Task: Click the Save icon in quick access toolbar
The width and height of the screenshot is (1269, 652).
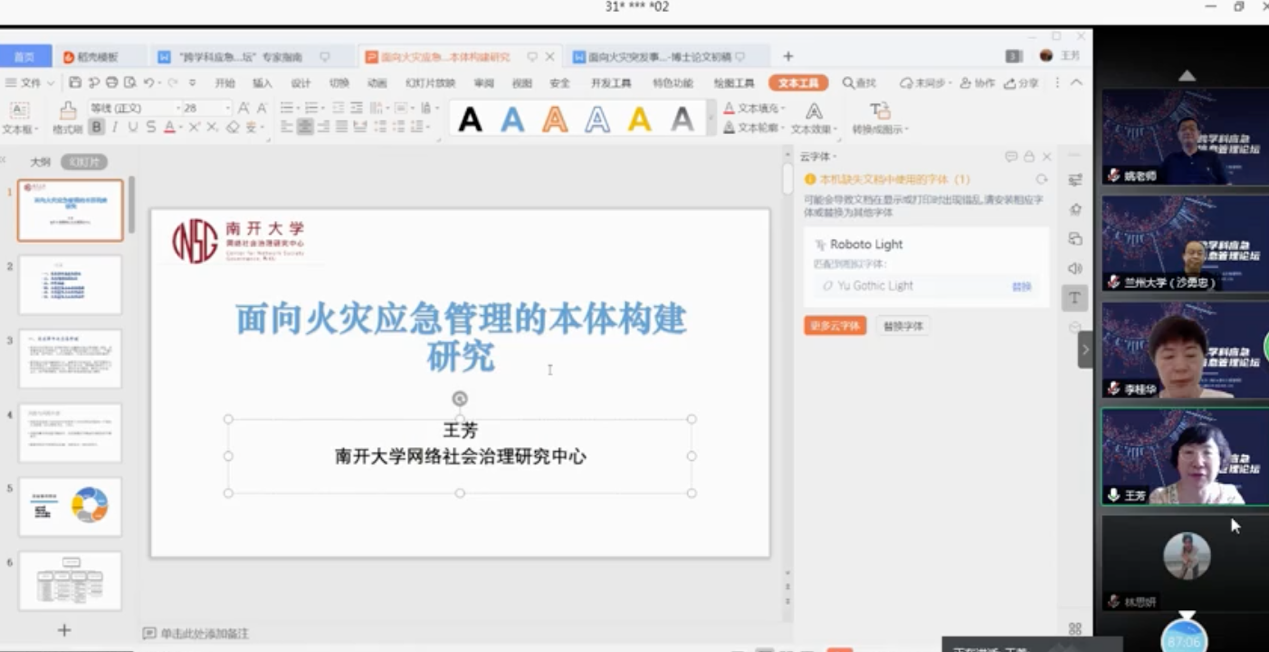Action: 75,83
